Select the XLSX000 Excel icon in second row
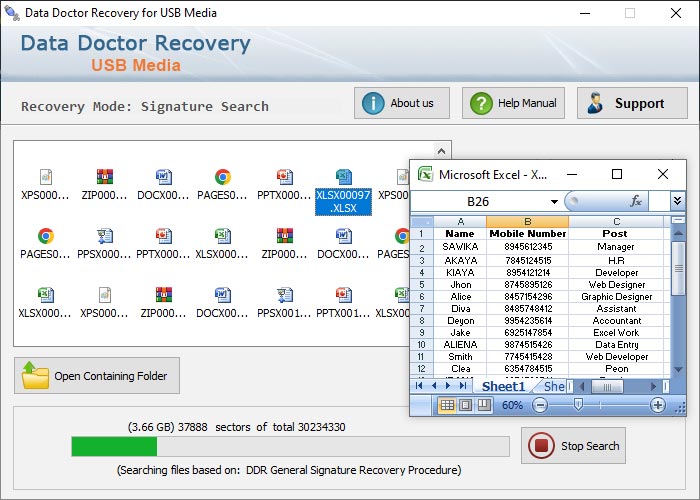Viewport: 700px width, 500px height. (222, 236)
